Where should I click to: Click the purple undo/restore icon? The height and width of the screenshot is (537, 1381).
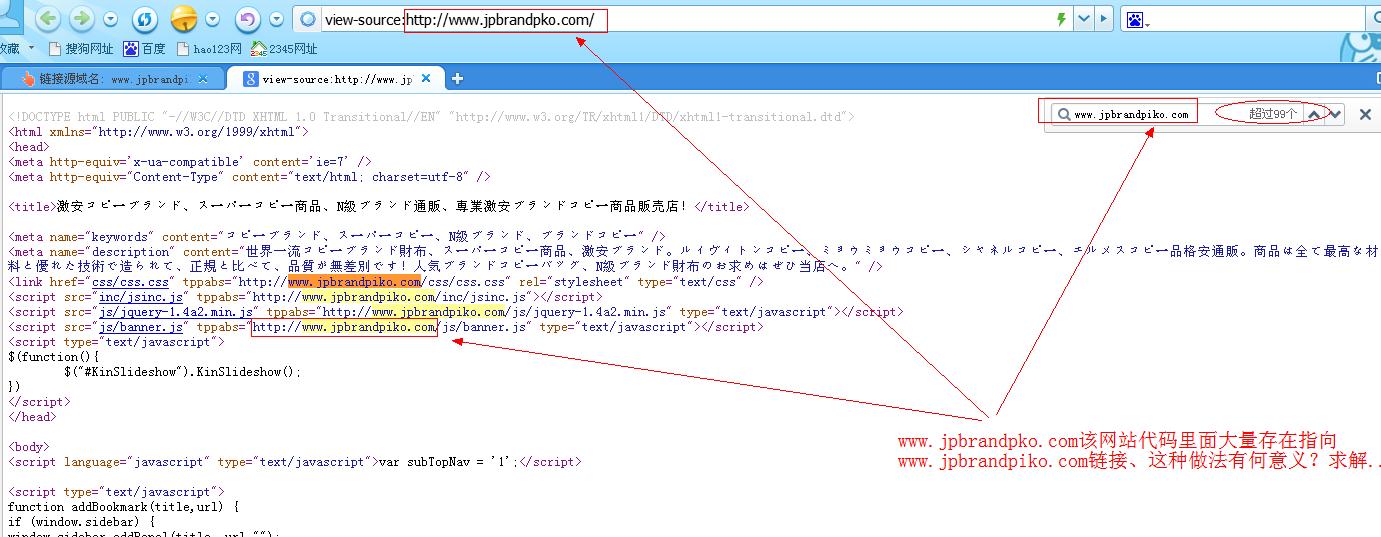[x=248, y=19]
